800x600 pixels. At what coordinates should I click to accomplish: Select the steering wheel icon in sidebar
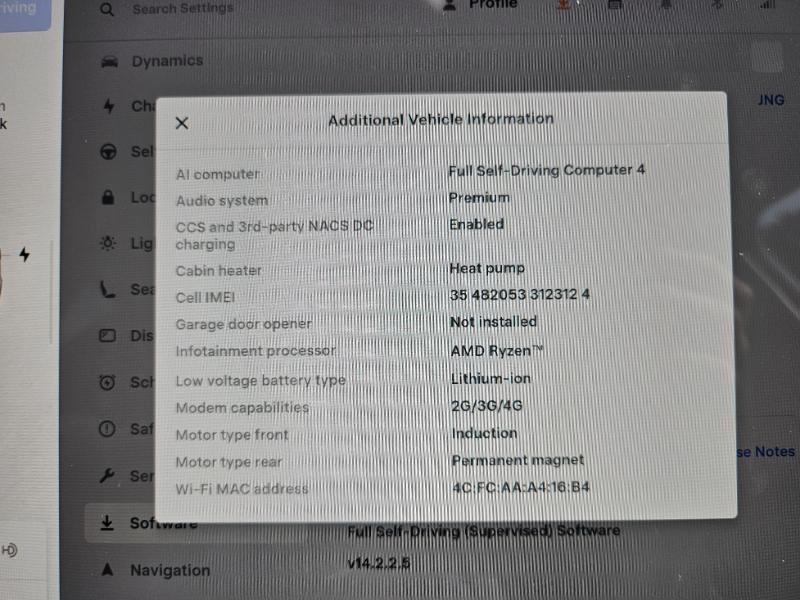(108, 152)
